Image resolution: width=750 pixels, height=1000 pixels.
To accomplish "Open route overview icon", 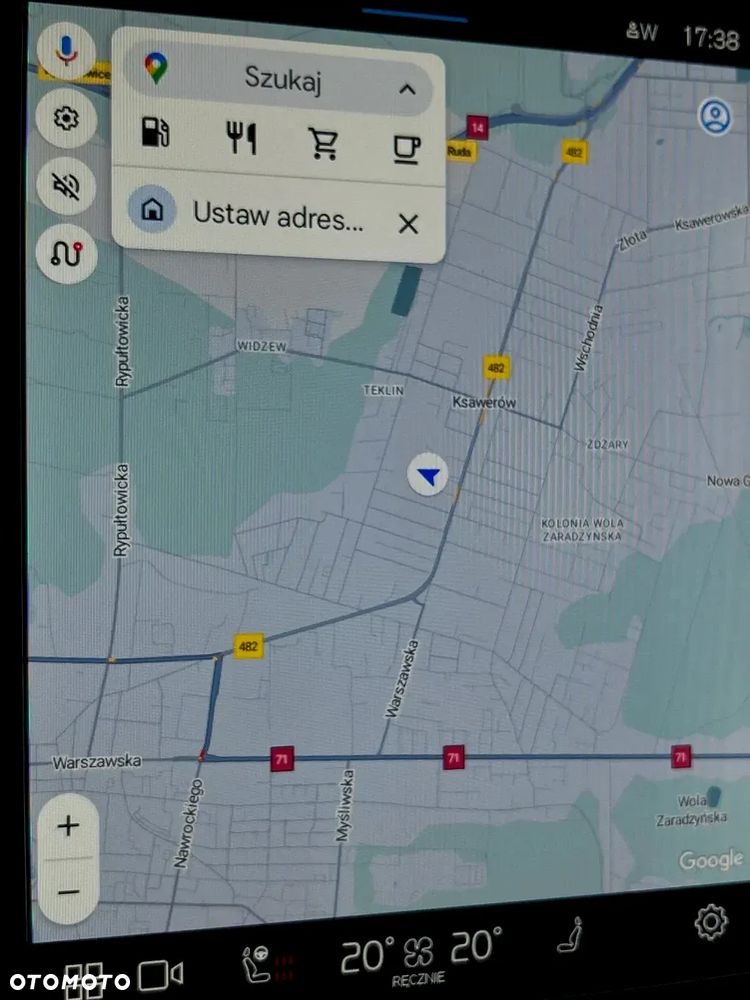I will click(66, 254).
